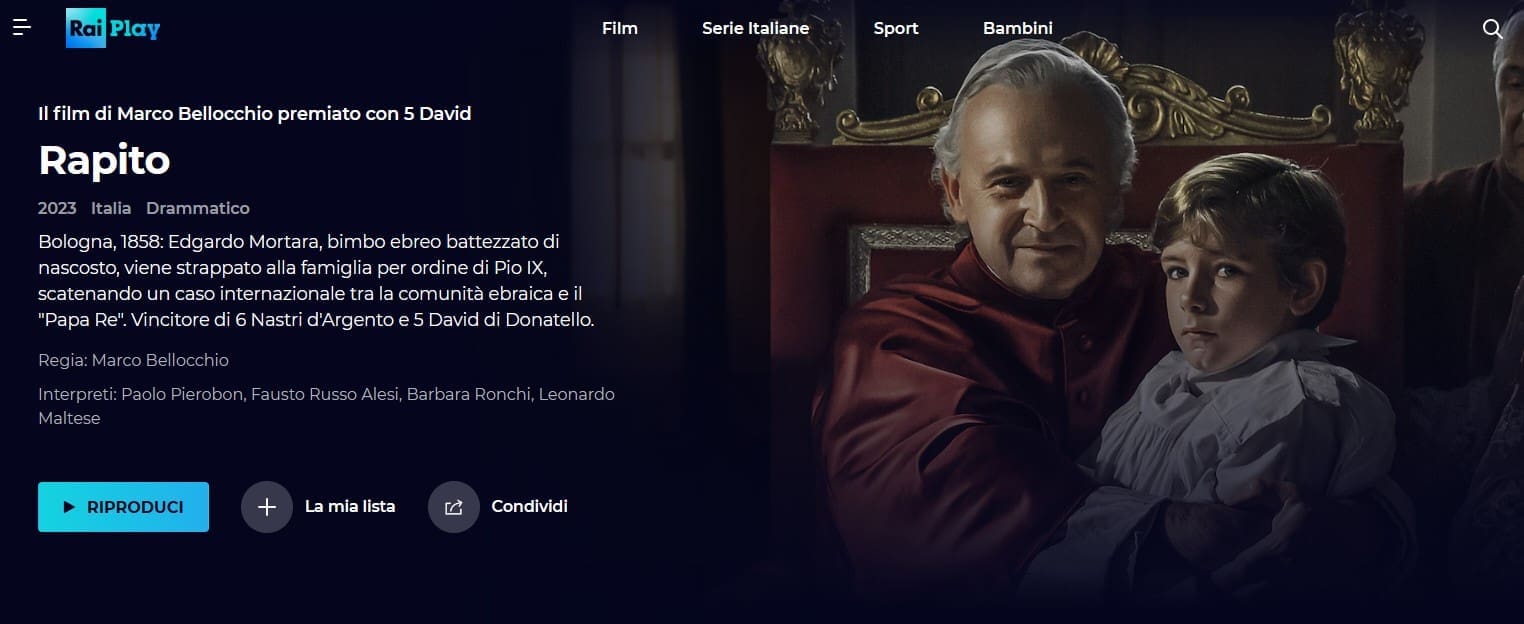Click the Rapito film title
Image resolution: width=1524 pixels, height=624 pixels.
coord(104,160)
